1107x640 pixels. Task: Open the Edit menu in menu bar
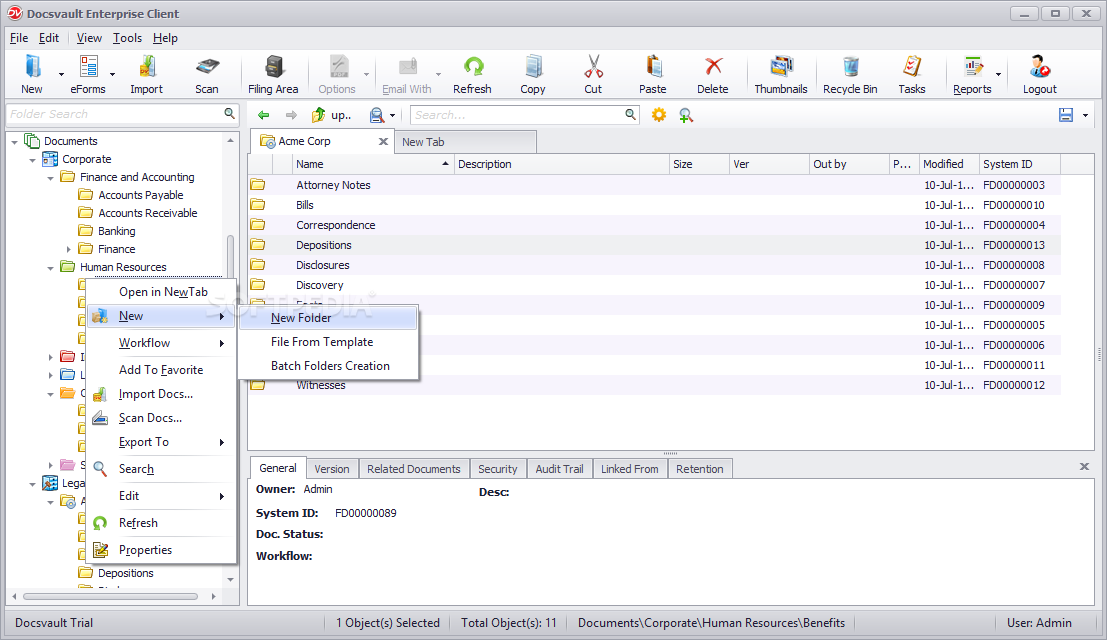coord(49,38)
